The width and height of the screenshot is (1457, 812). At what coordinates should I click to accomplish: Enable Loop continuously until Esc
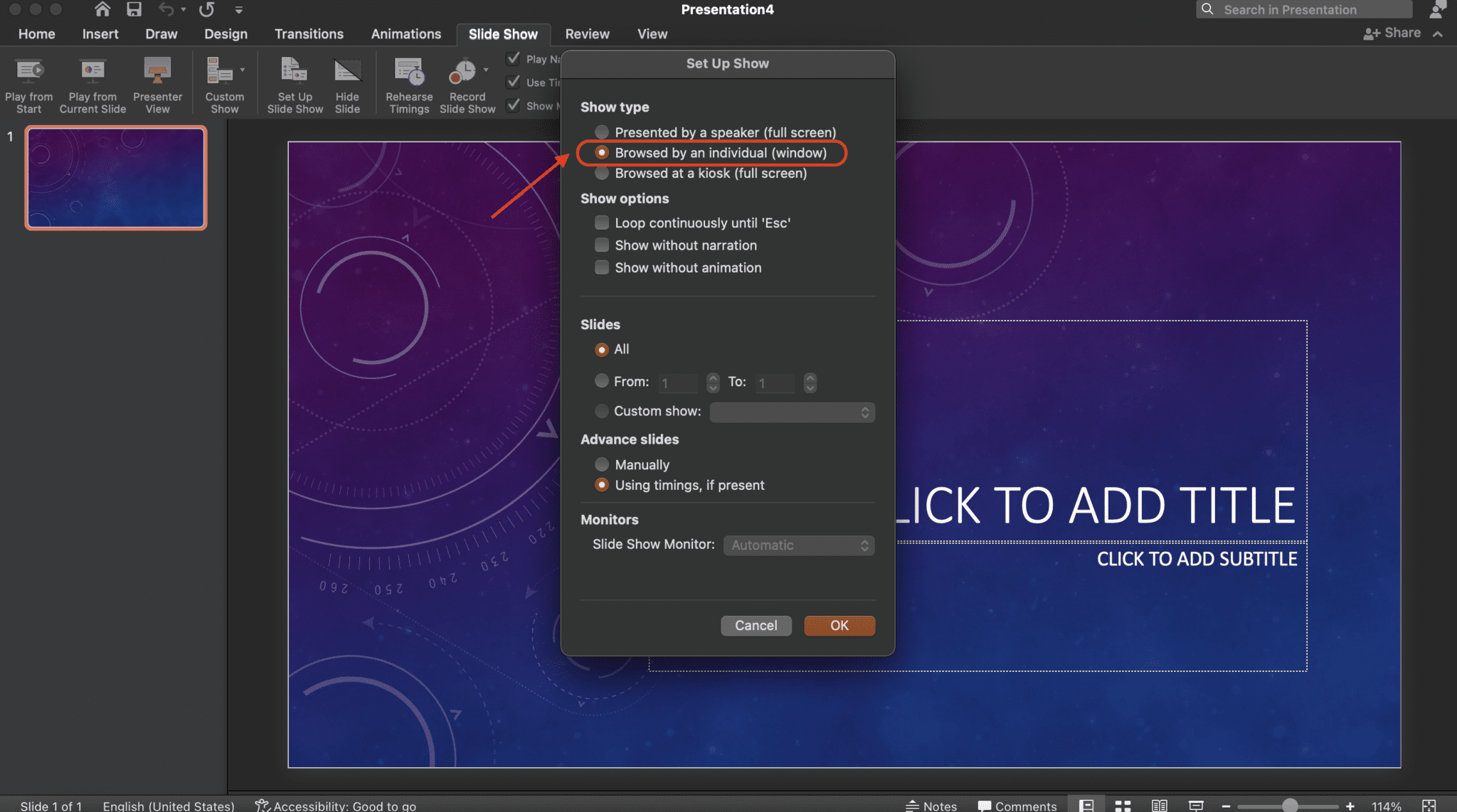(x=601, y=222)
